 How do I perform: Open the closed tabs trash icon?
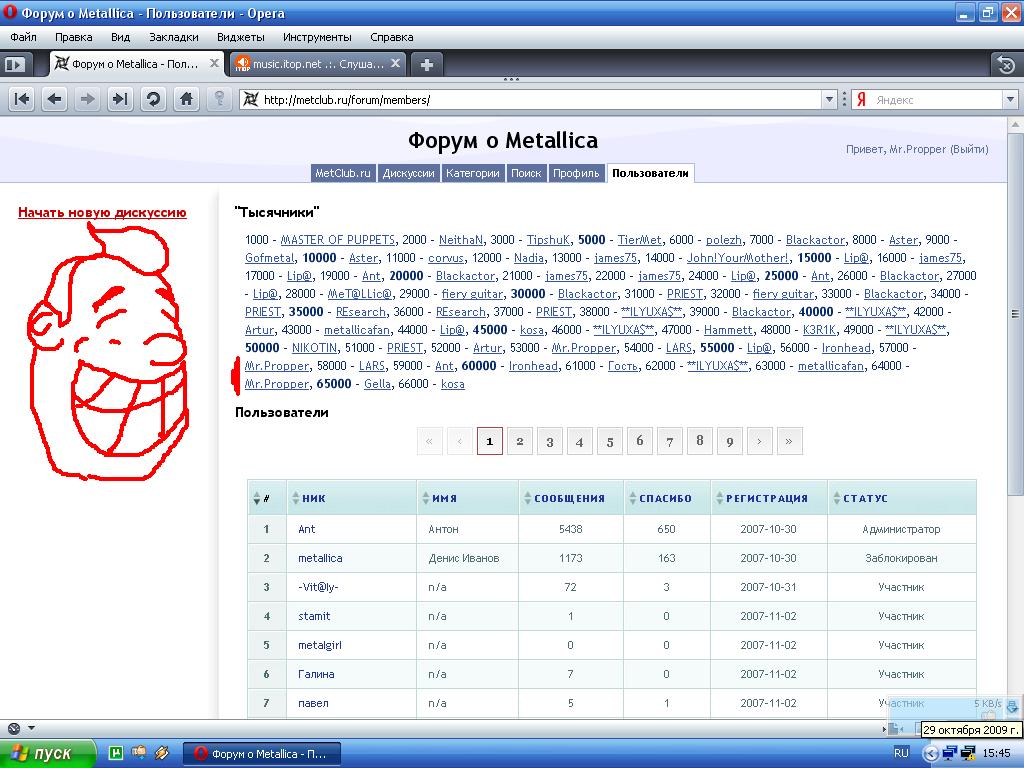pos(1005,65)
